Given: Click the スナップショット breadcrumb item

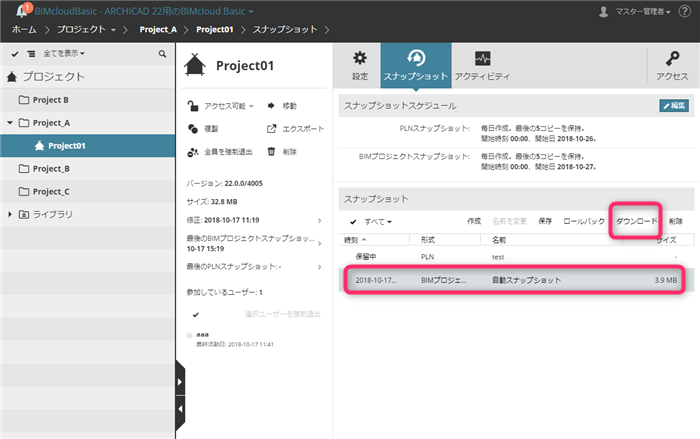Looking at the screenshot, I should (285, 29).
